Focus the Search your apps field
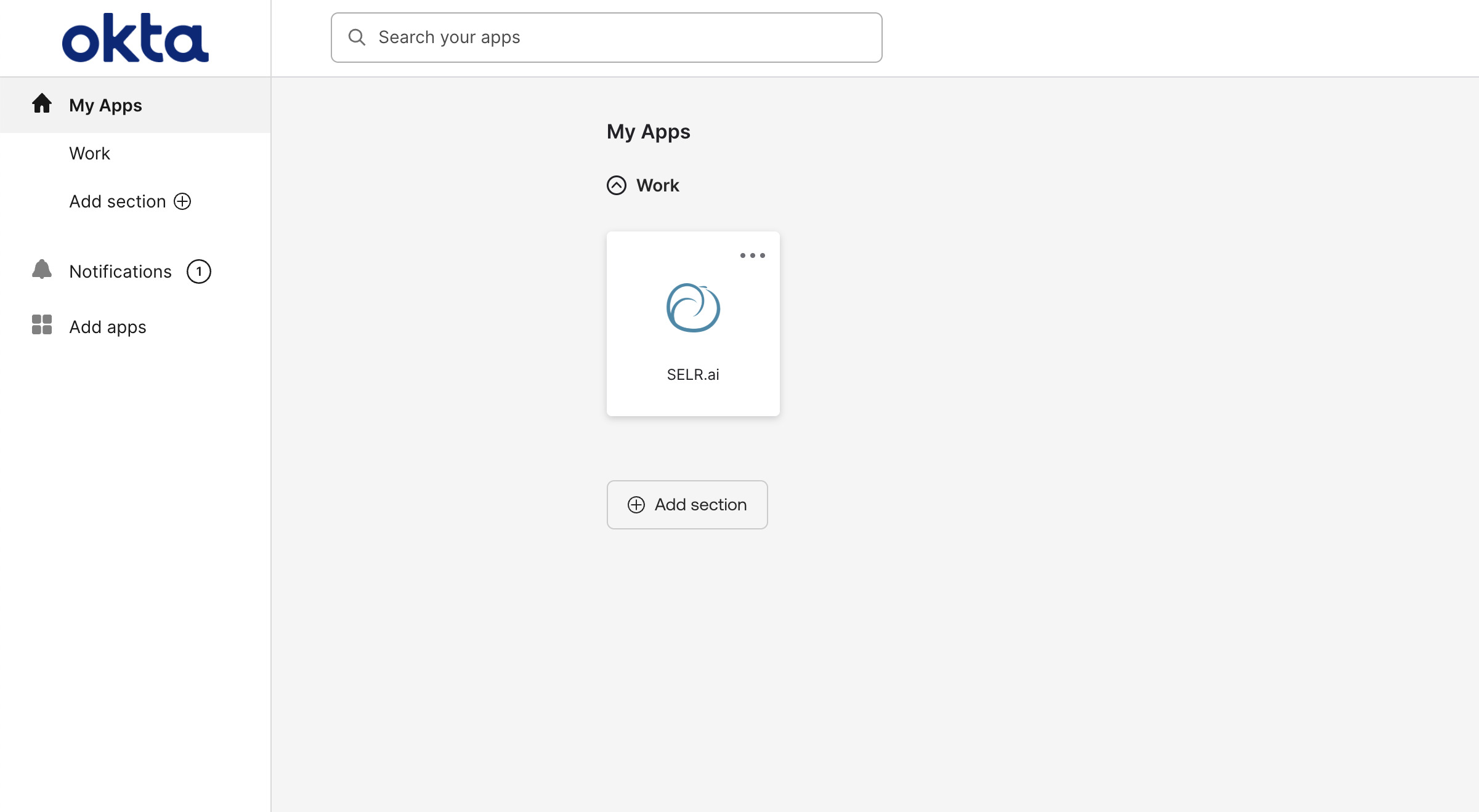The image size is (1479, 812). (606, 38)
